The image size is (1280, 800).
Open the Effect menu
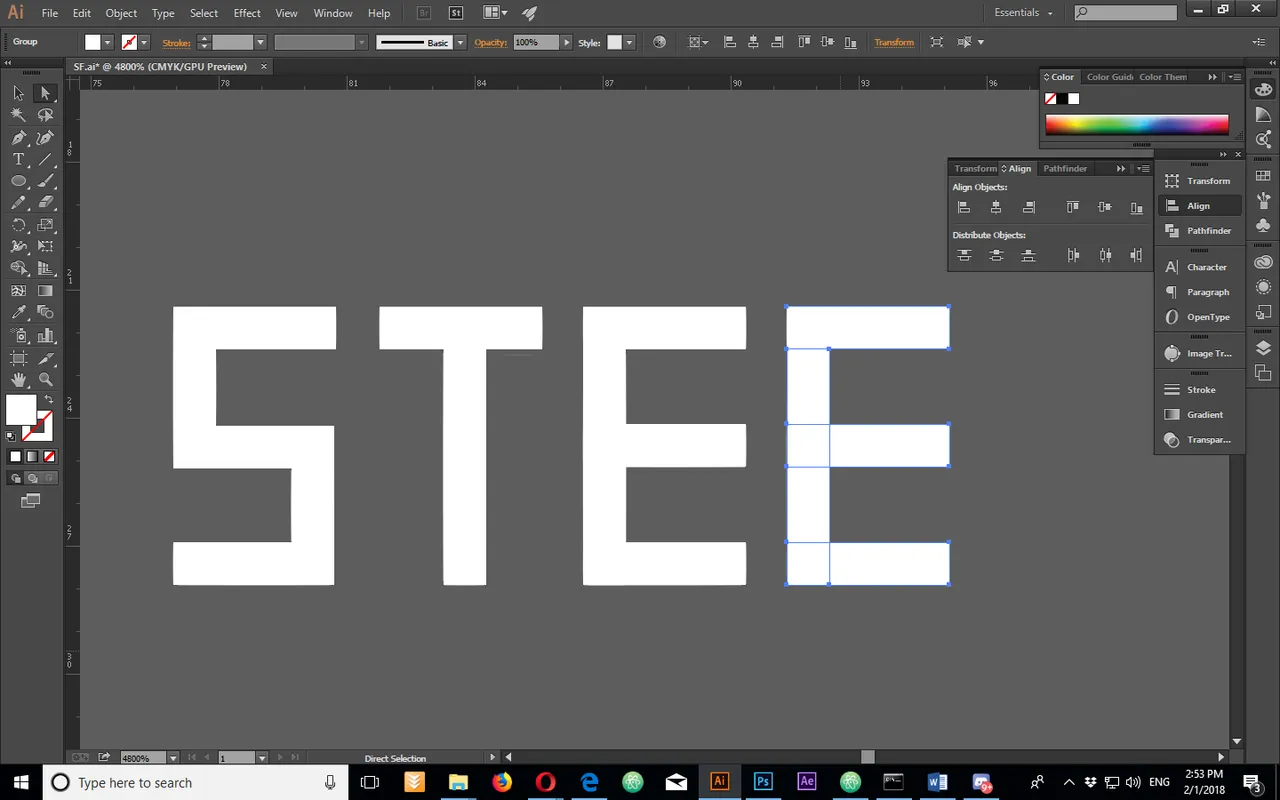(247, 13)
